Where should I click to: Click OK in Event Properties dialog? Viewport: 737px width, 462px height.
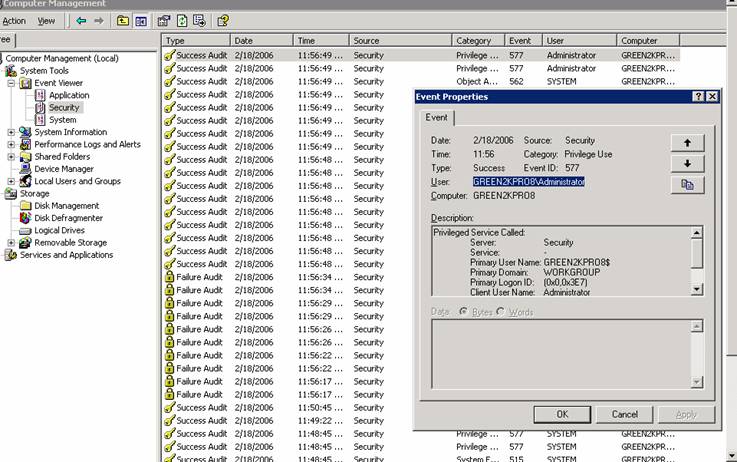tap(562, 414)
